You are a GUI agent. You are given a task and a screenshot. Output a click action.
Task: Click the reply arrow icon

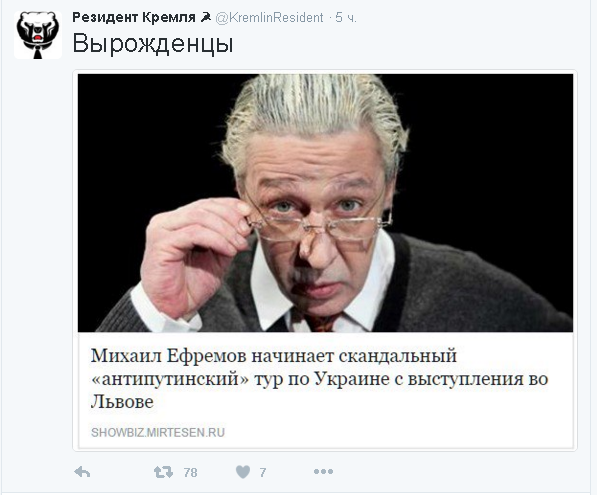click(x=82, y=472)
